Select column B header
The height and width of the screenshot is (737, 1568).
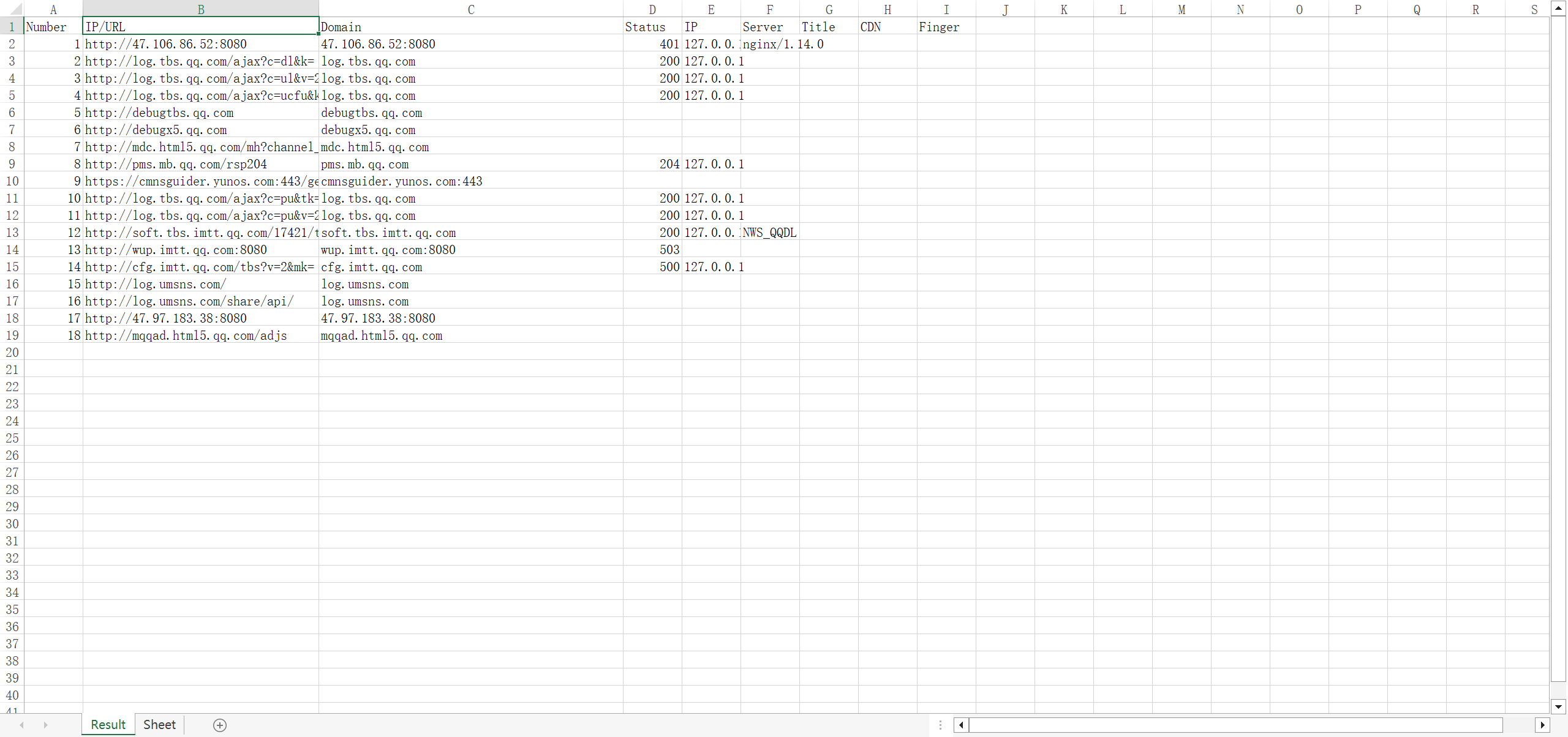click(x=201, y=9)
